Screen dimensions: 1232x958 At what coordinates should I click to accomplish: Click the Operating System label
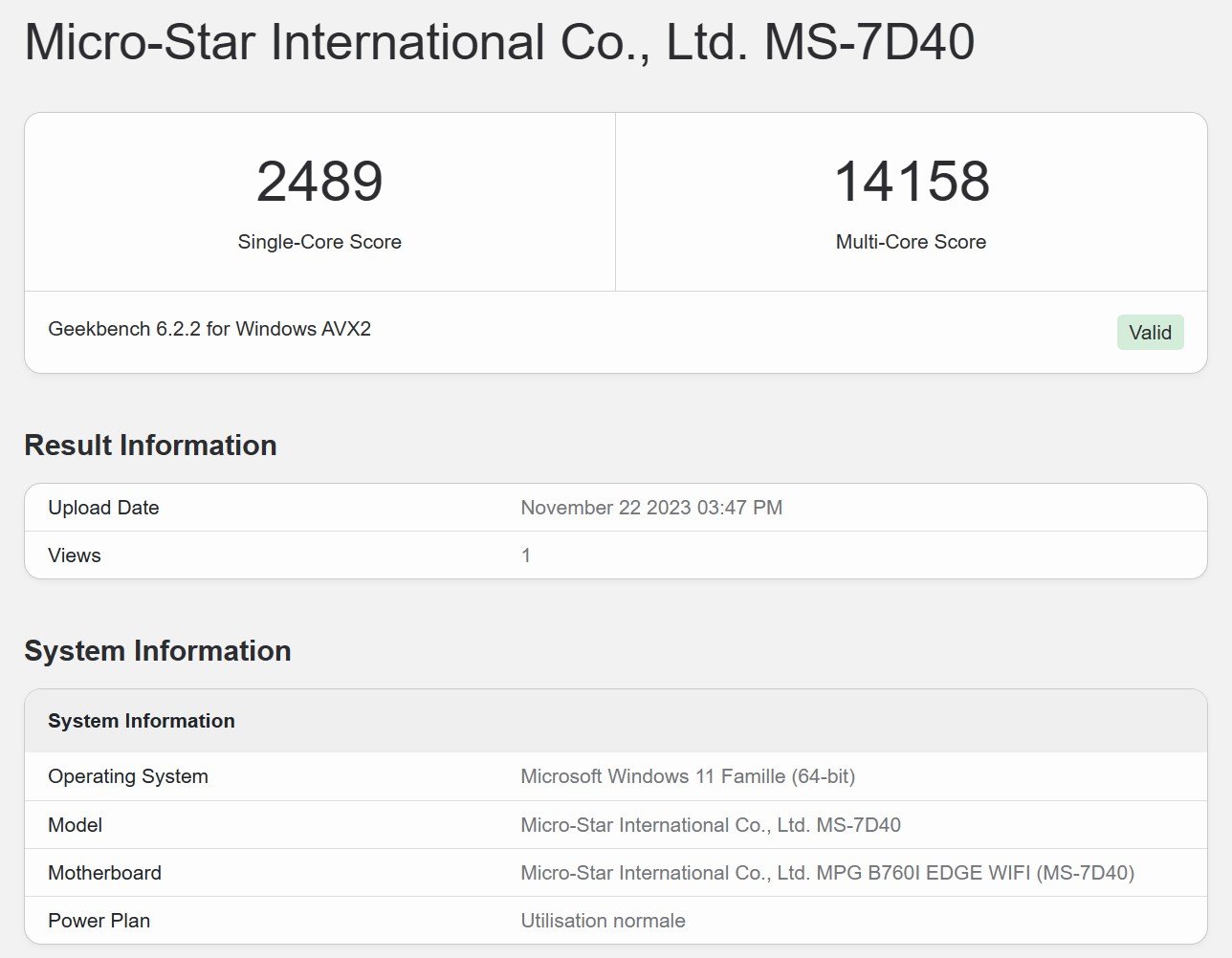(128, 776)
